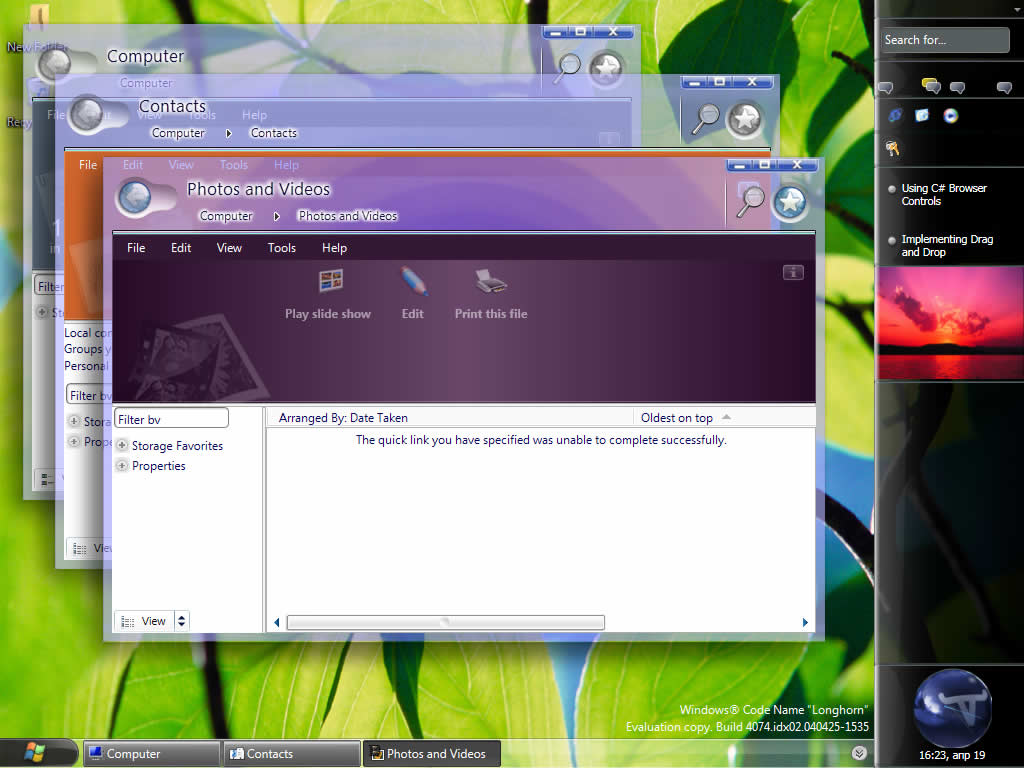
Task: Click the magnifier search icon in Computer window
Action: coord(568,67)
